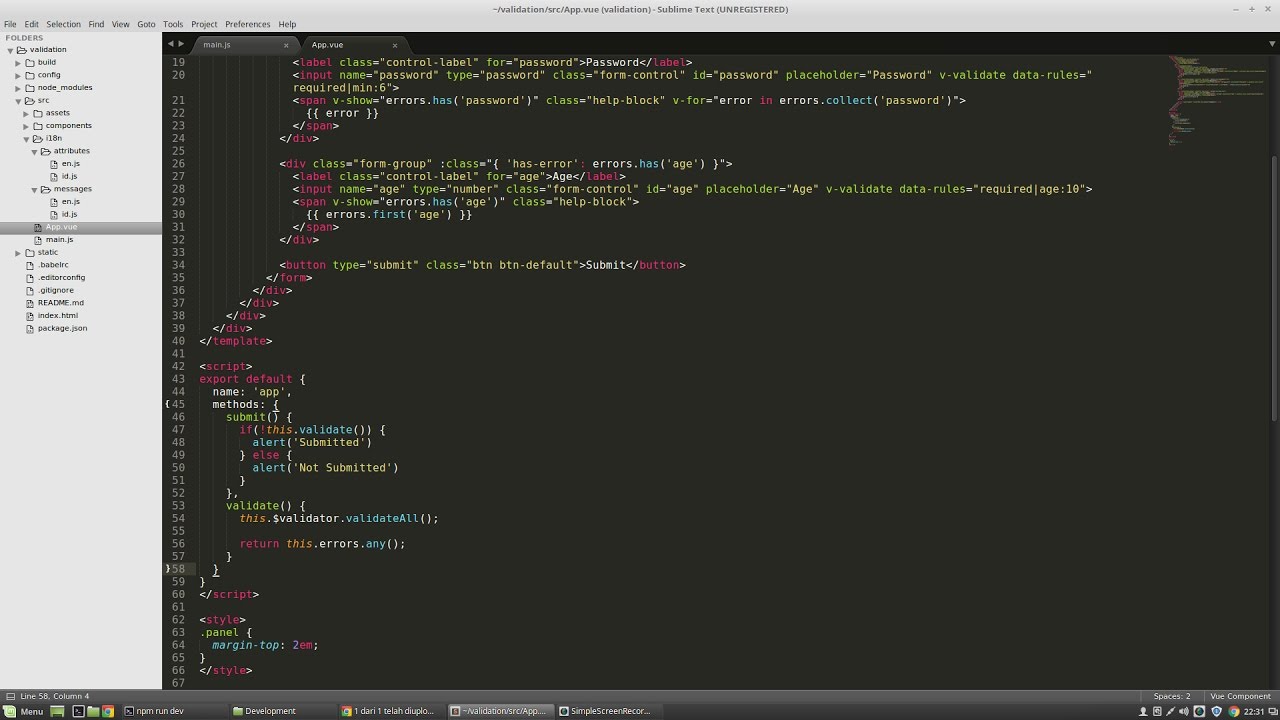Open the Find menu
Viewport: 1280px width, 720px height.
[96, 24]
